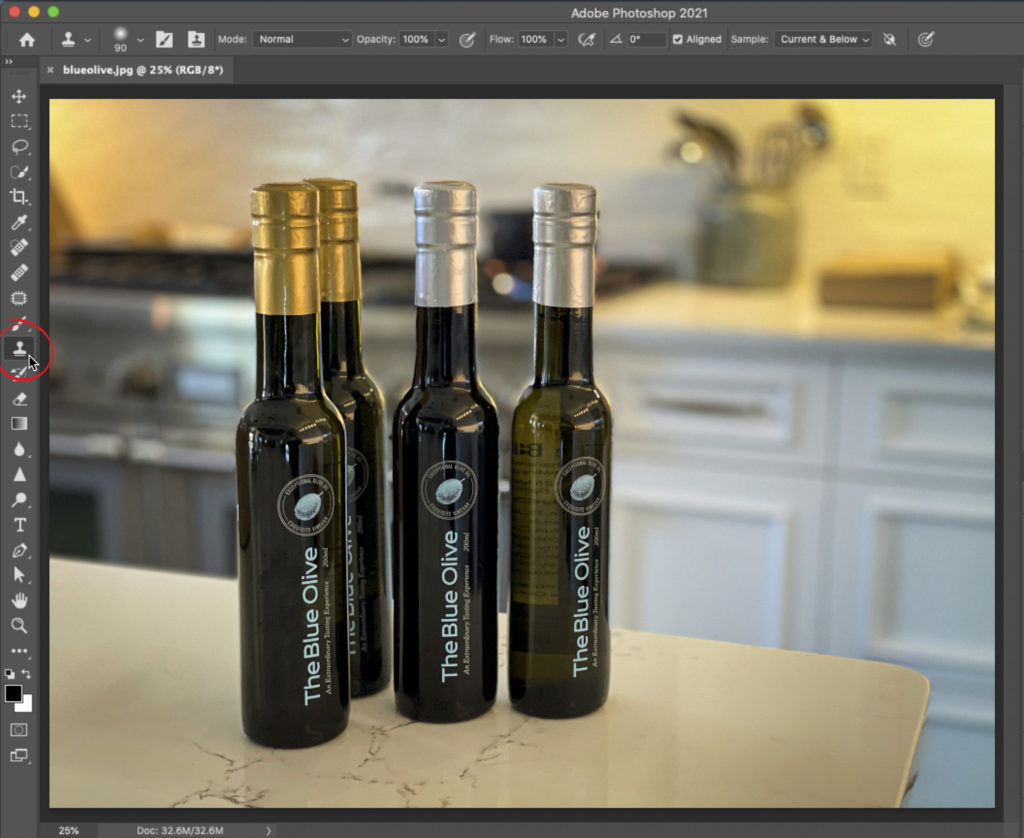Enable airbrush-style build-up
The width and height of the screenshot is (1024, 838).
point(586,40)
